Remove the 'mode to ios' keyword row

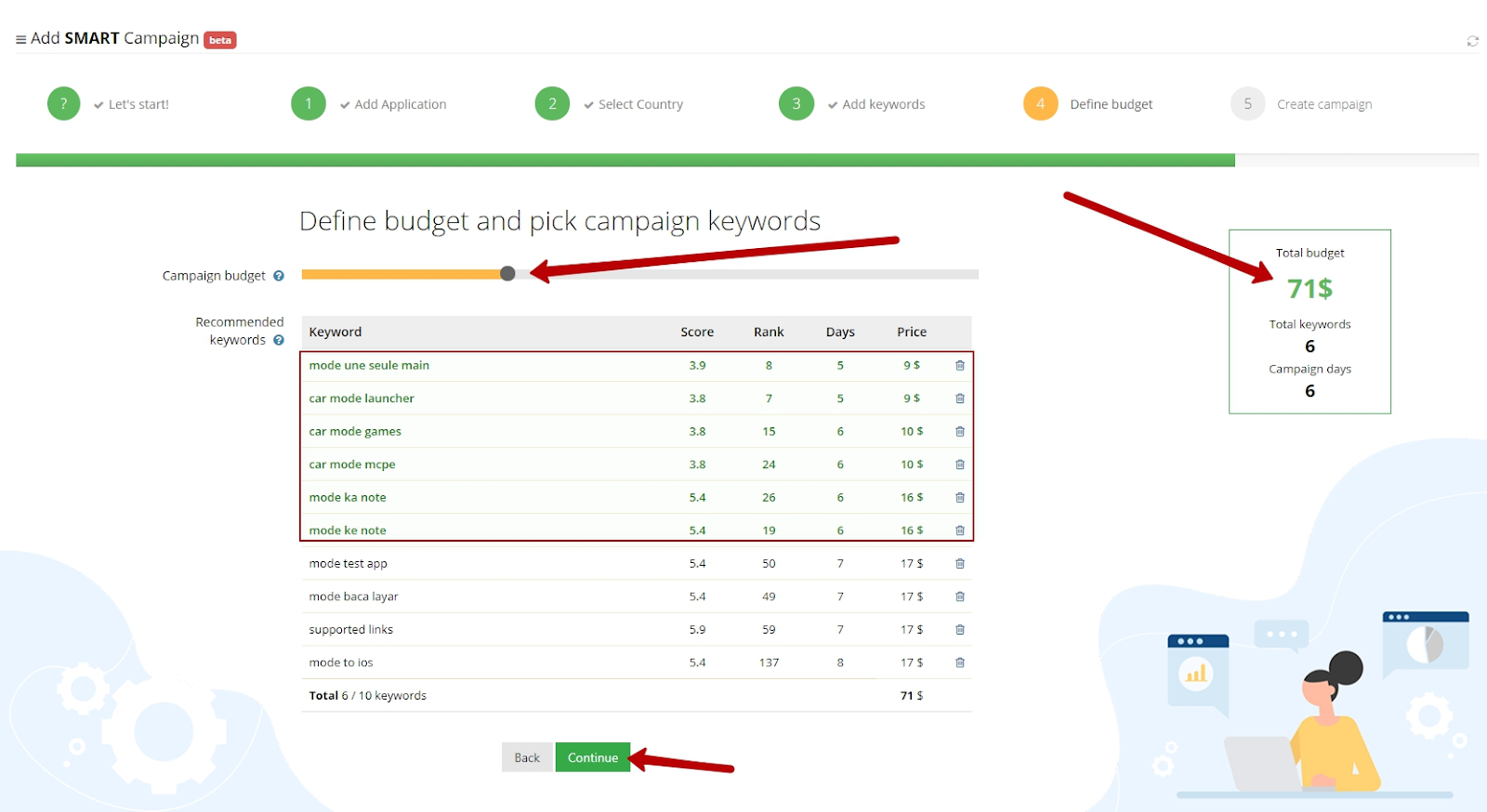960,662
